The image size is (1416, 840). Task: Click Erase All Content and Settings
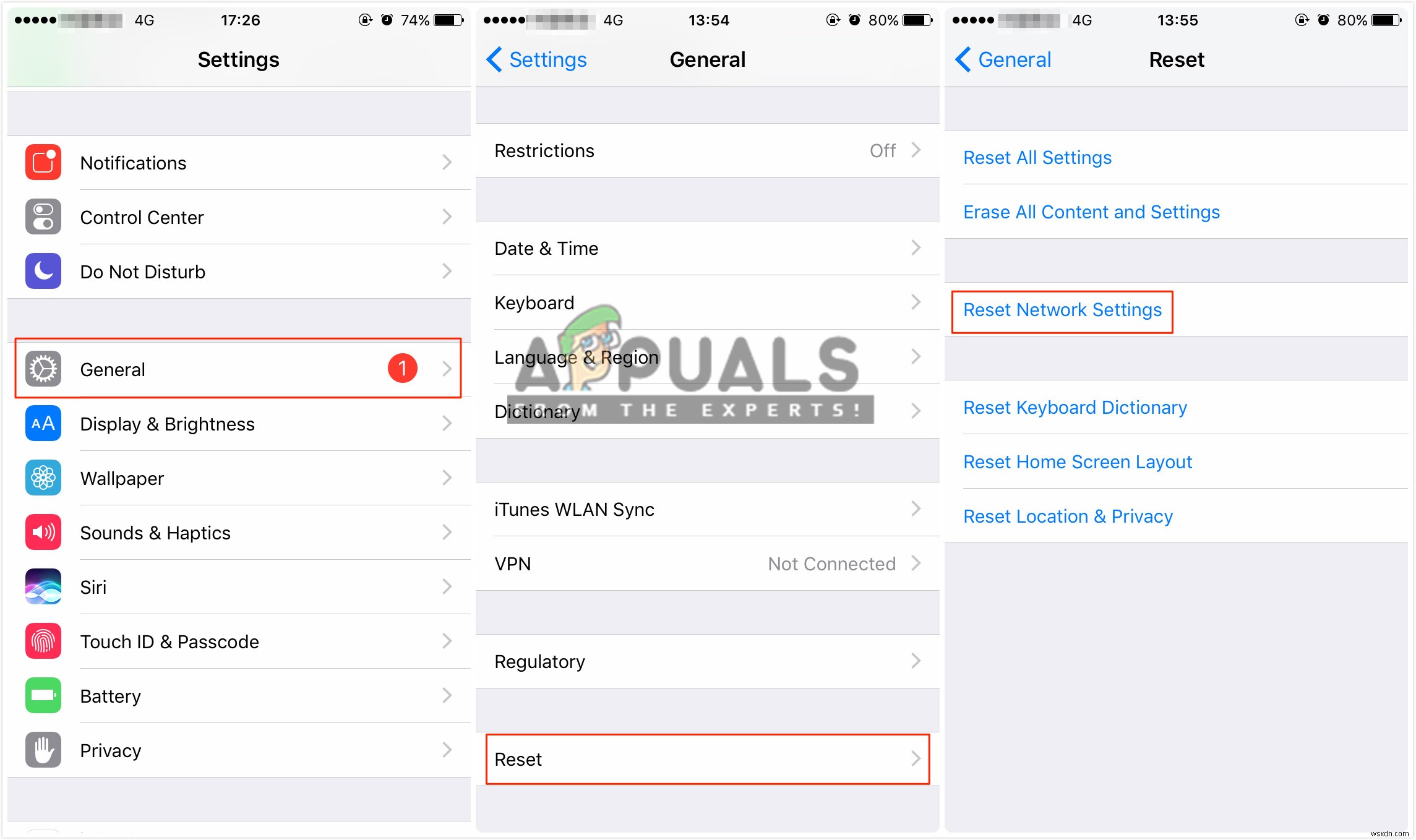click(1092, 212)
